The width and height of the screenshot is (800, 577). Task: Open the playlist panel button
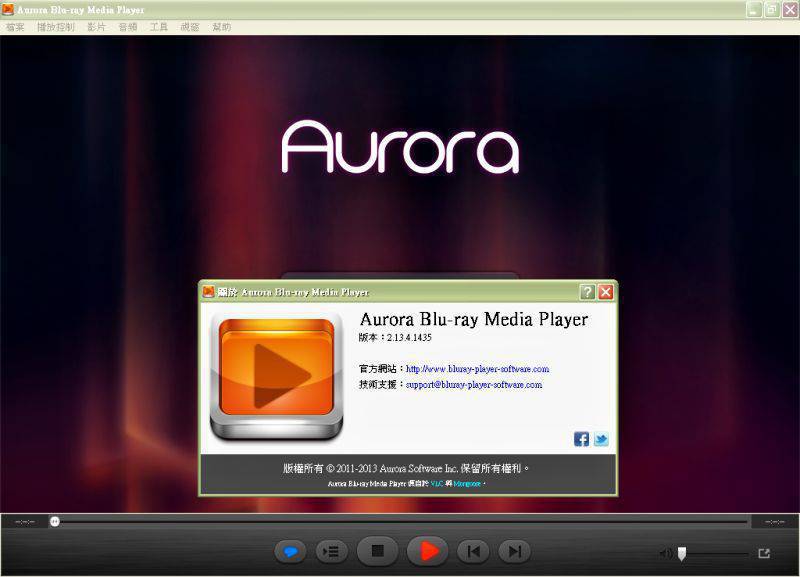(x=332, y=551)
